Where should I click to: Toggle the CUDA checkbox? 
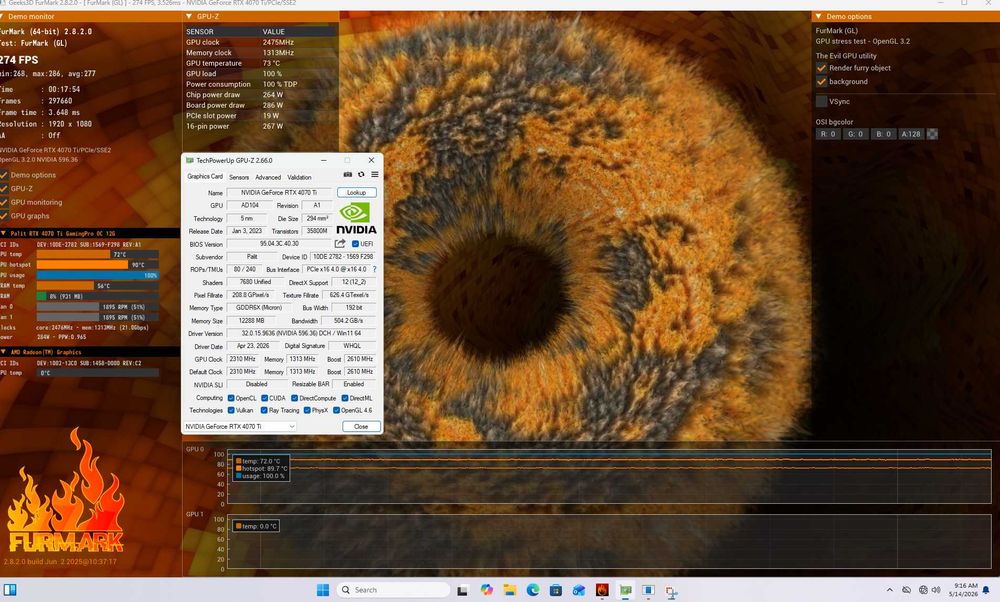(x=264, y=398)
